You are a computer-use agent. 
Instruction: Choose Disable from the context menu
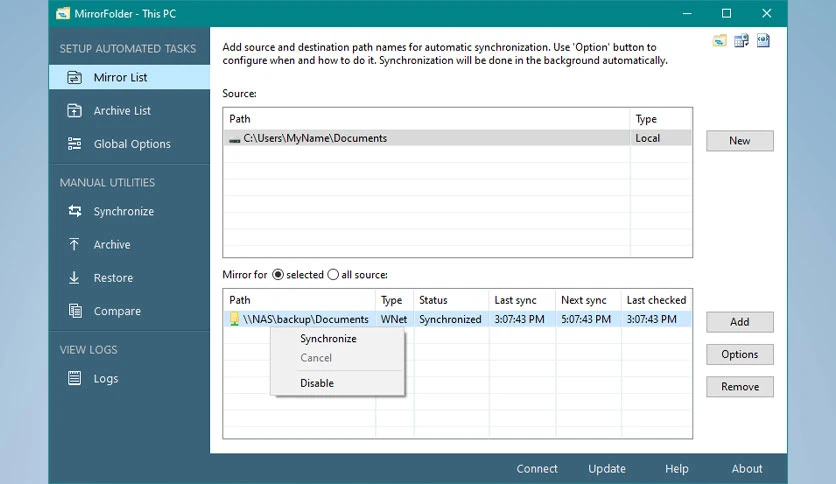click(337, 383)
